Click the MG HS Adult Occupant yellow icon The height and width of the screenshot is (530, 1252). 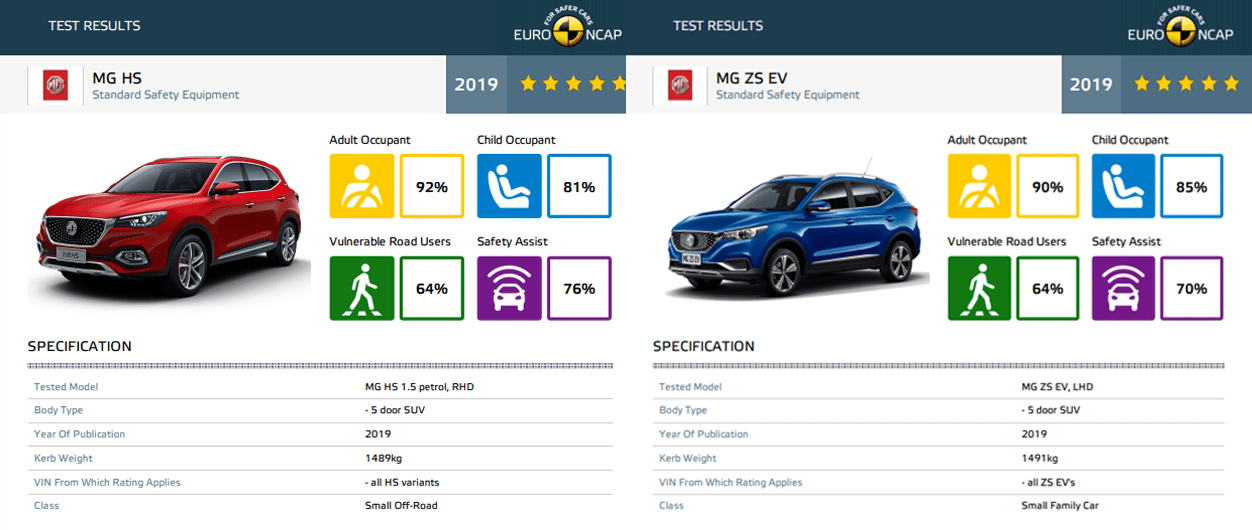click(x=361, y=186)
